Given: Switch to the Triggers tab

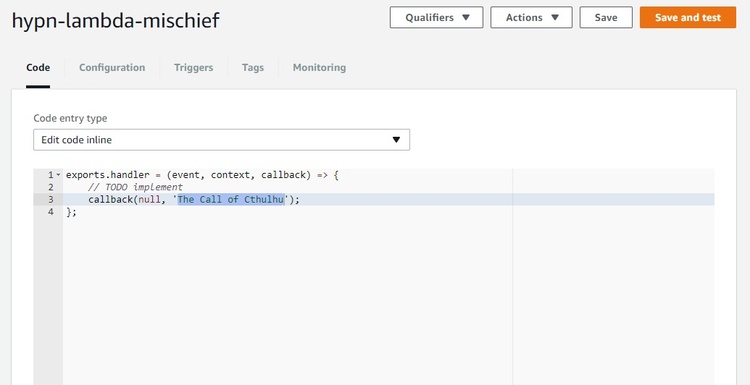Looking at the screenshot, I should coord(194,67).
